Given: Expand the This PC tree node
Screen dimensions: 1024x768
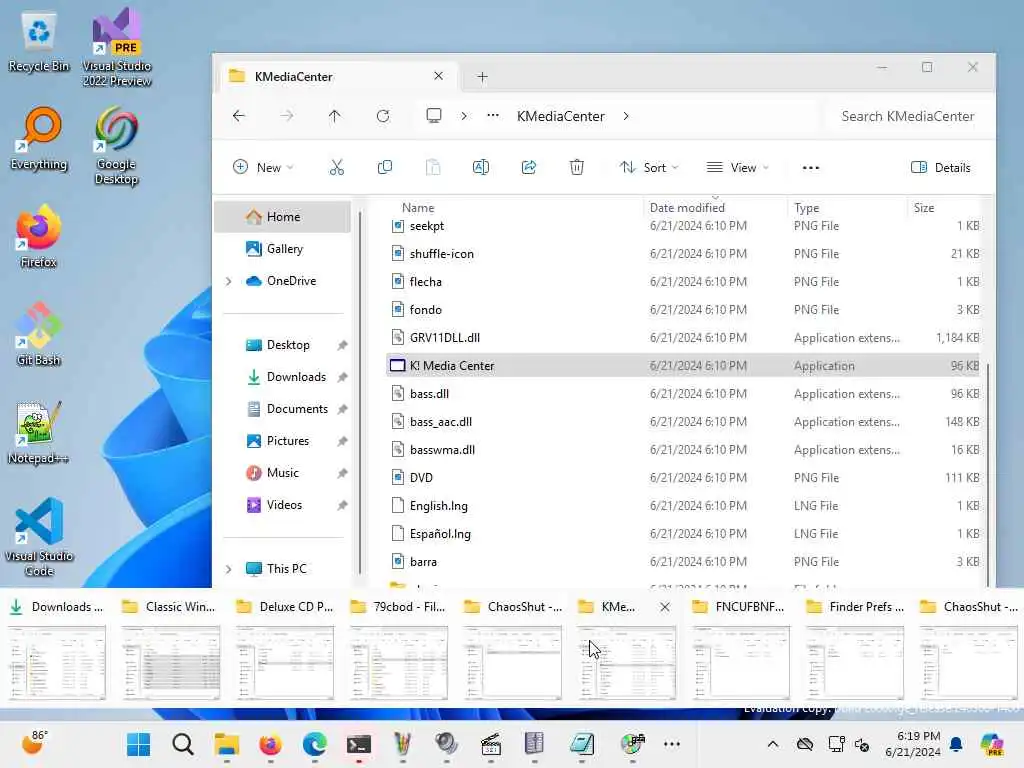Looking at the screenshot, I should tap(229, 569).
